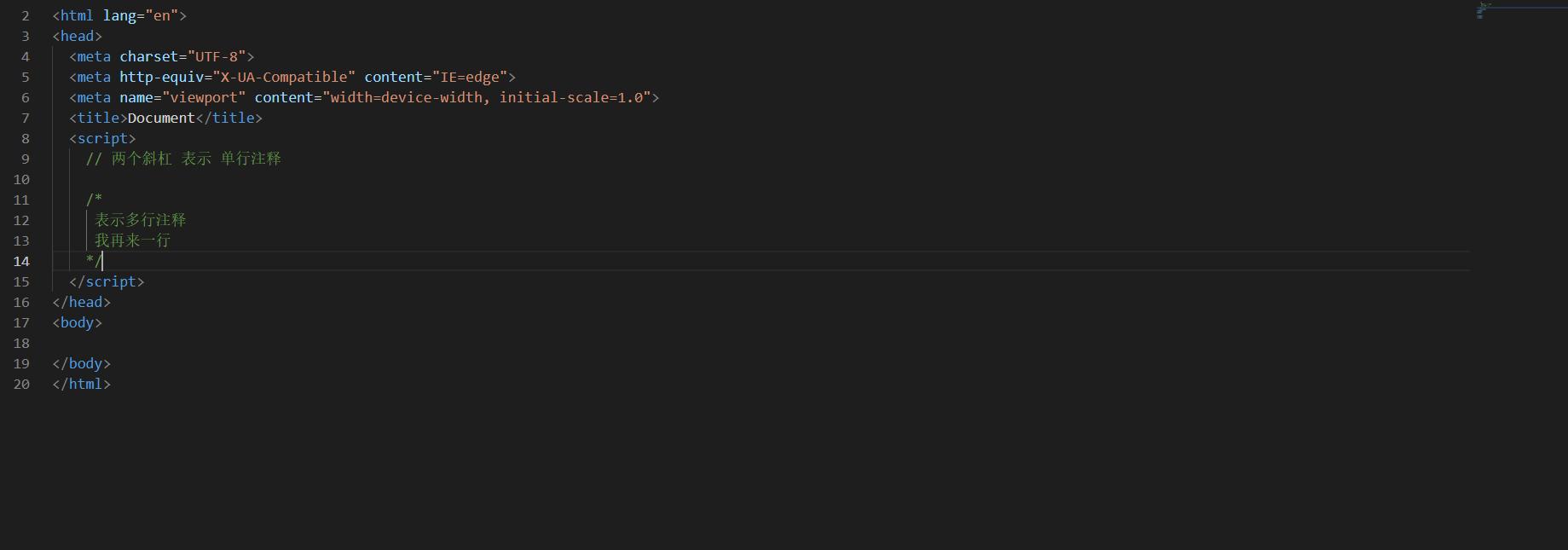Click the closing script tag on line 15
Image resolution: width=1568 pixels, height=550 pixels.
(x=107, y=281)
